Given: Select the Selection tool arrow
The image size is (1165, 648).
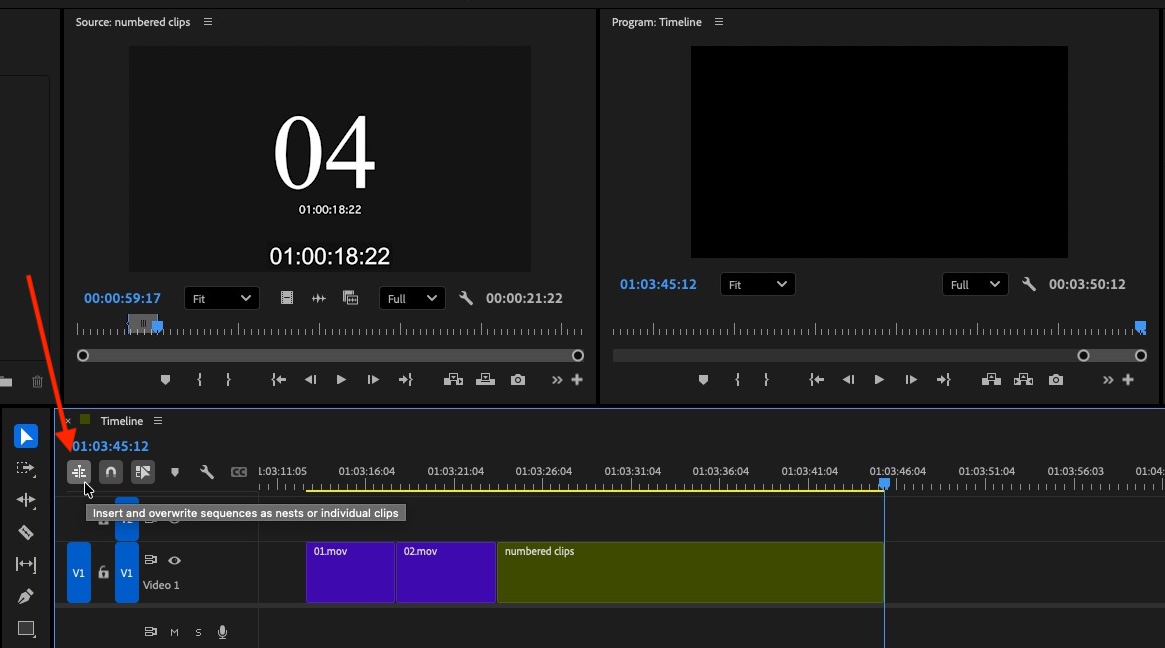Looking at the screenshot, I should (x=26, y=436).
